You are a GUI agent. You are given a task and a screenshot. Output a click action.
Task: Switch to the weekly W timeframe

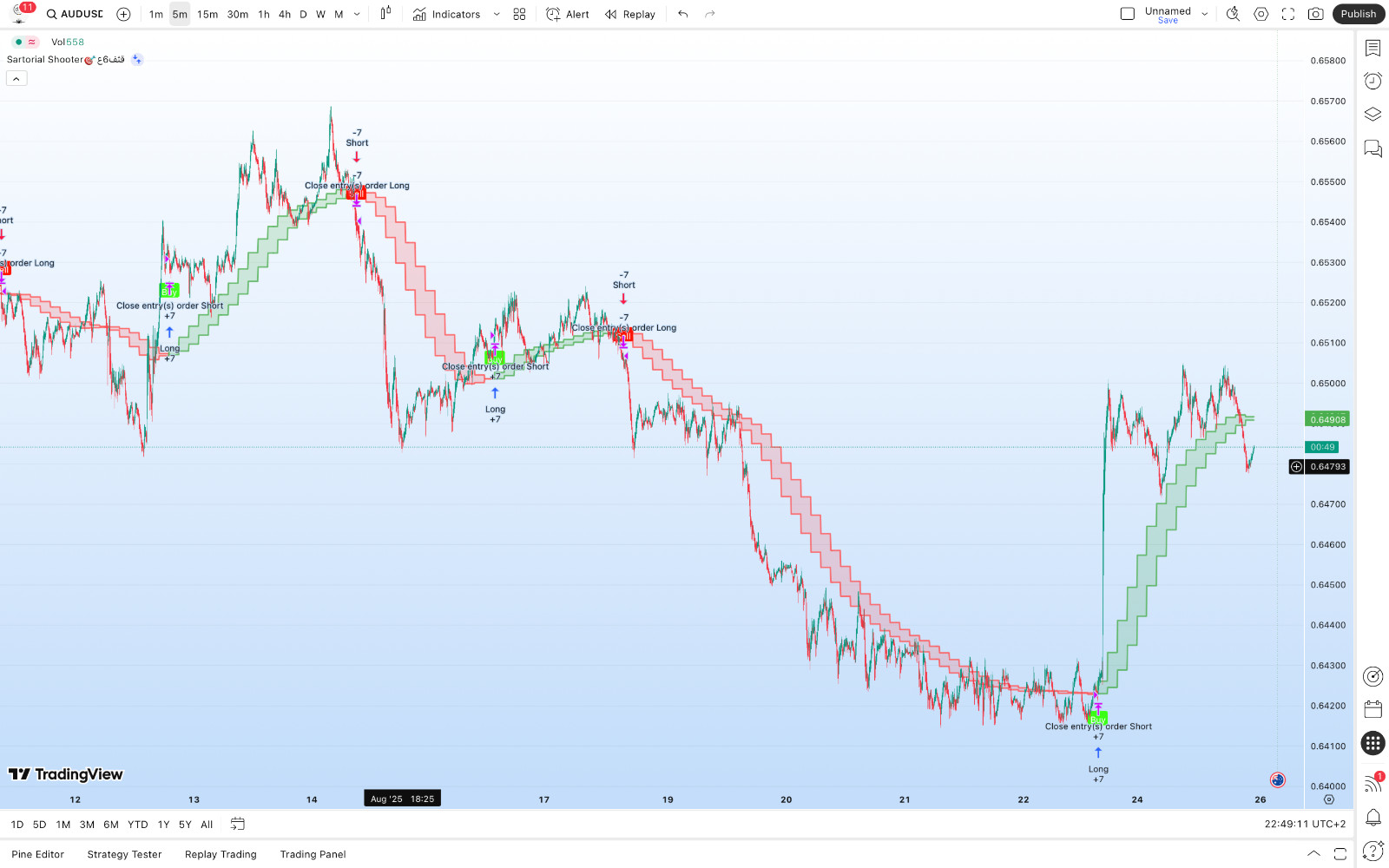pos(320,14)
